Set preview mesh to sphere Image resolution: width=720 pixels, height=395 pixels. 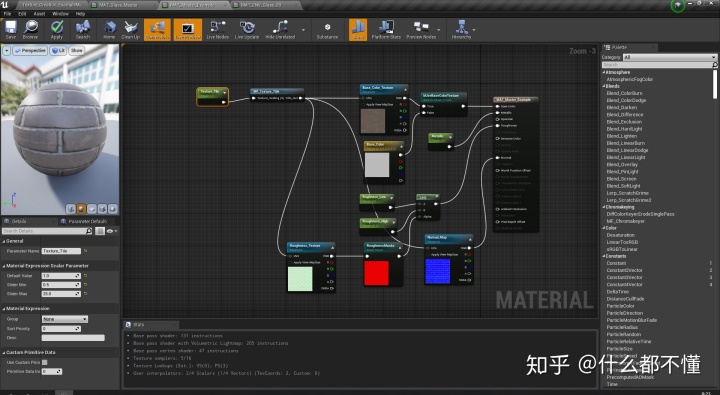coord(81,209)
